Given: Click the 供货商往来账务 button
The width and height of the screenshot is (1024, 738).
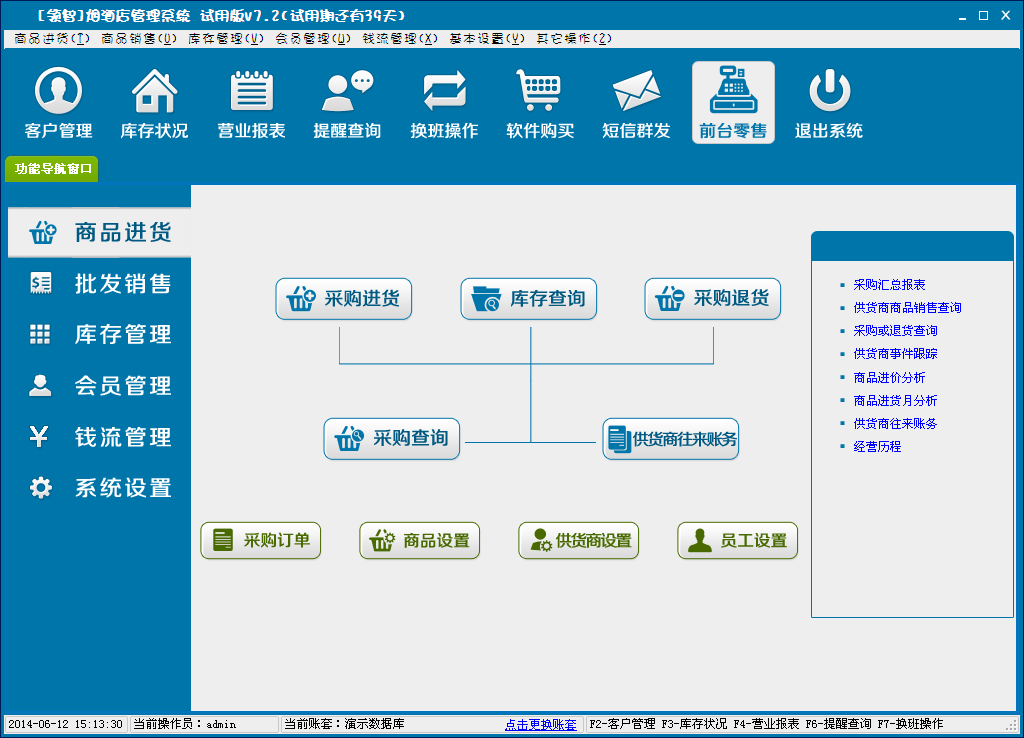Looking at the screenshot, I should (670, 439).
